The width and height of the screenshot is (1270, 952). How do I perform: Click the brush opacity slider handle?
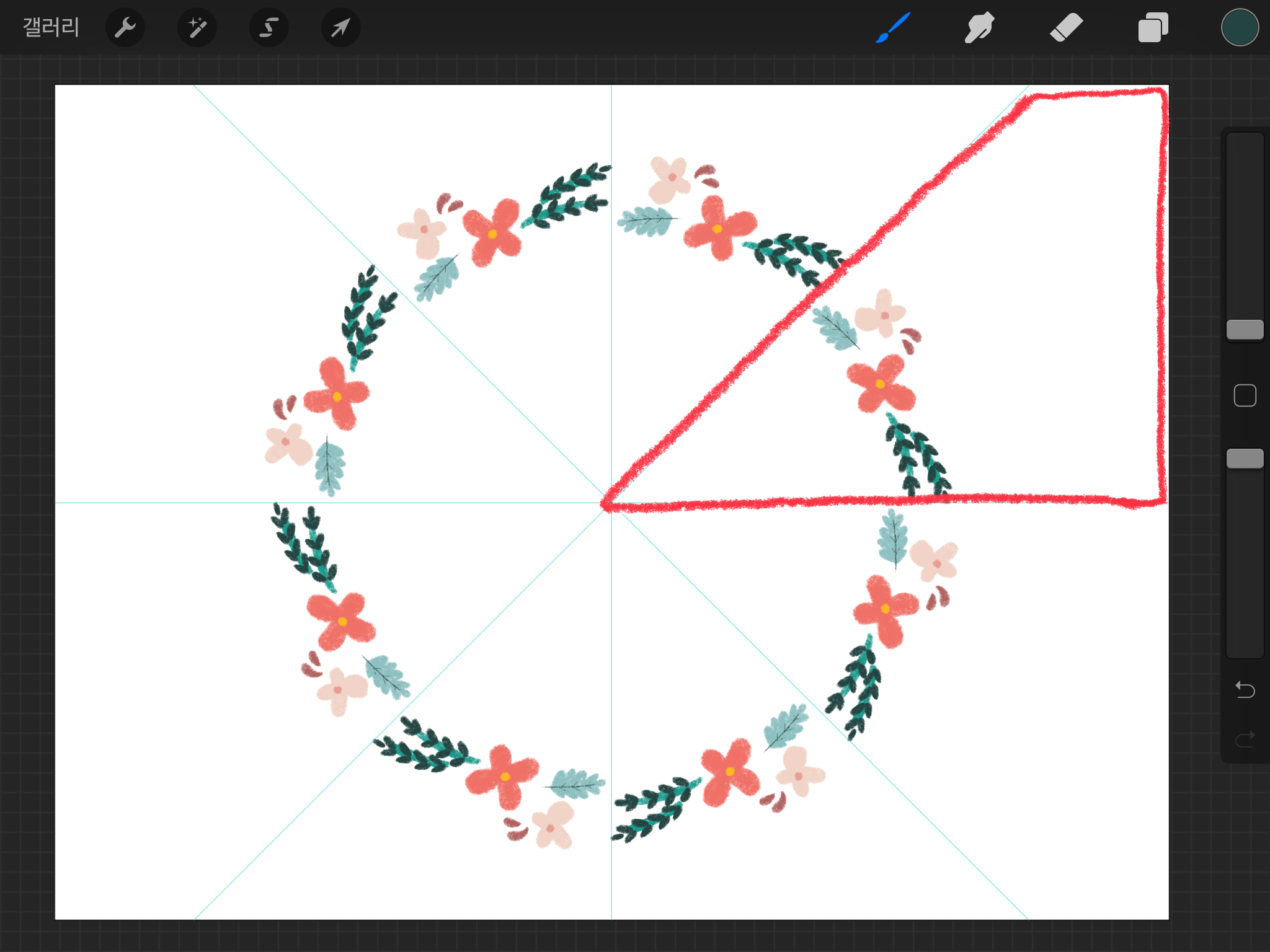click(1245, 459)
